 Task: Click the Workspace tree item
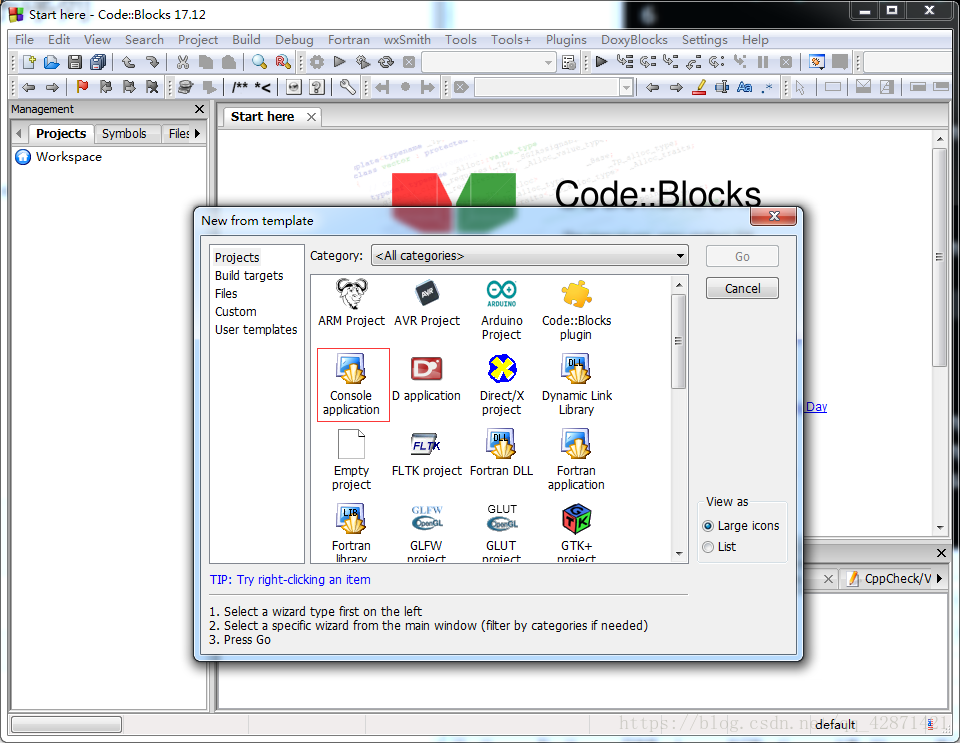pos(69,157)
